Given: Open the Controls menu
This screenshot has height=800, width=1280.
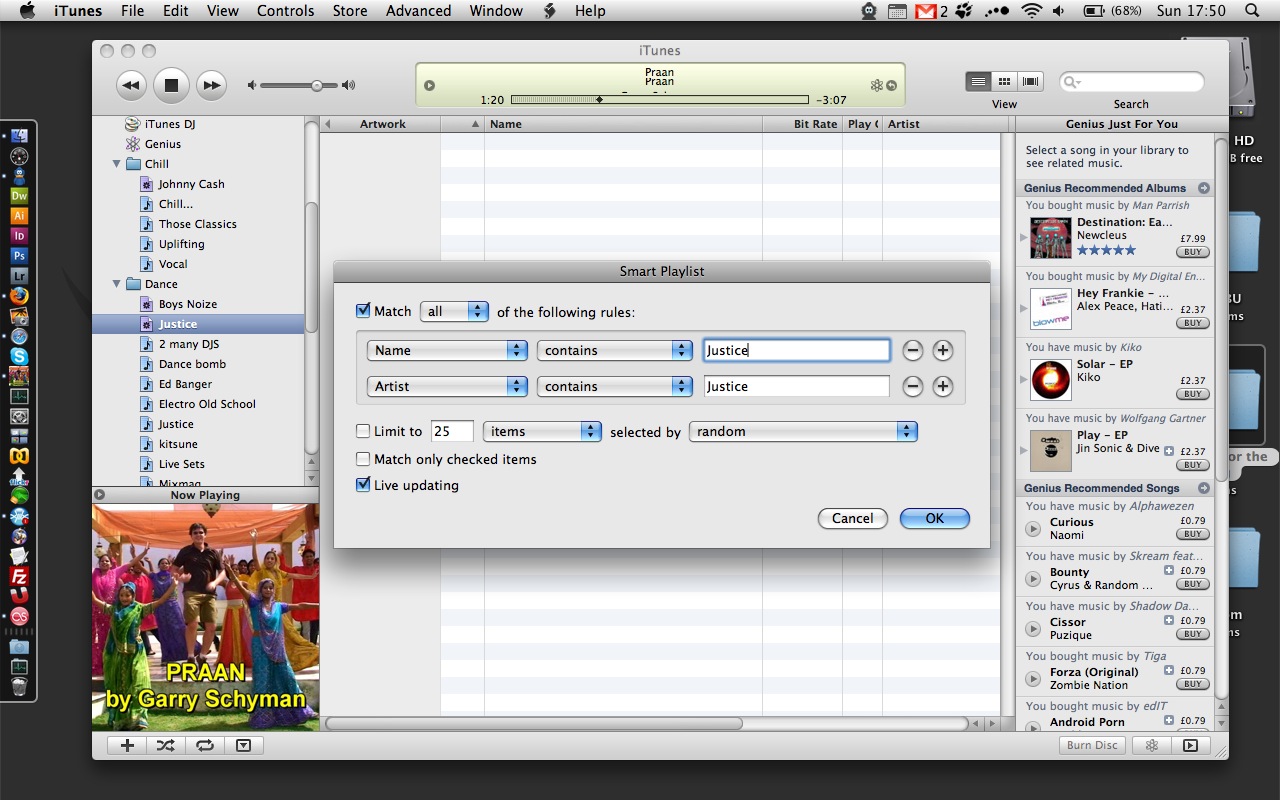Looking at the screenshot, I should pyautogui.click(x=286, y=11).
